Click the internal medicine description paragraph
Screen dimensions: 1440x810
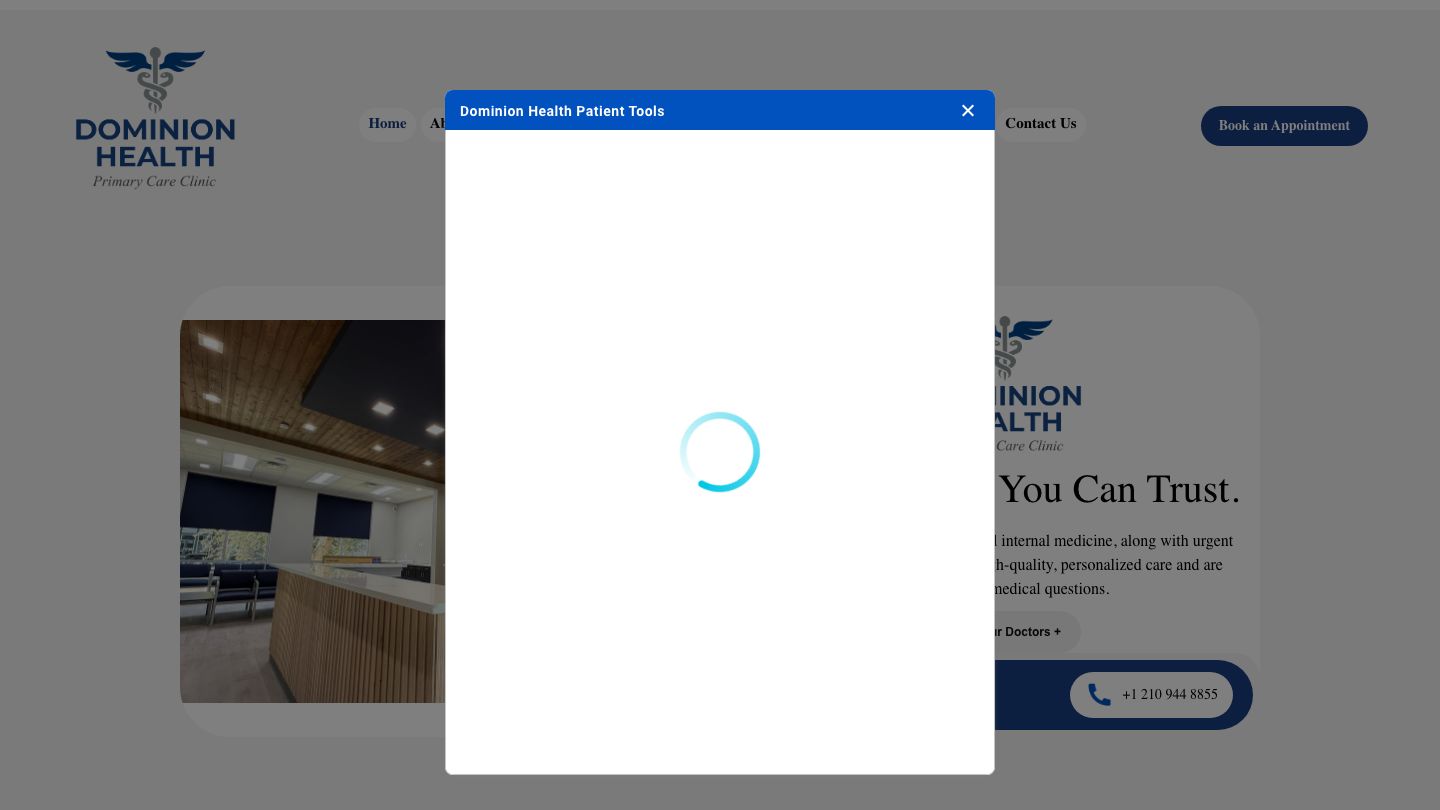[x=1110, y=565]
